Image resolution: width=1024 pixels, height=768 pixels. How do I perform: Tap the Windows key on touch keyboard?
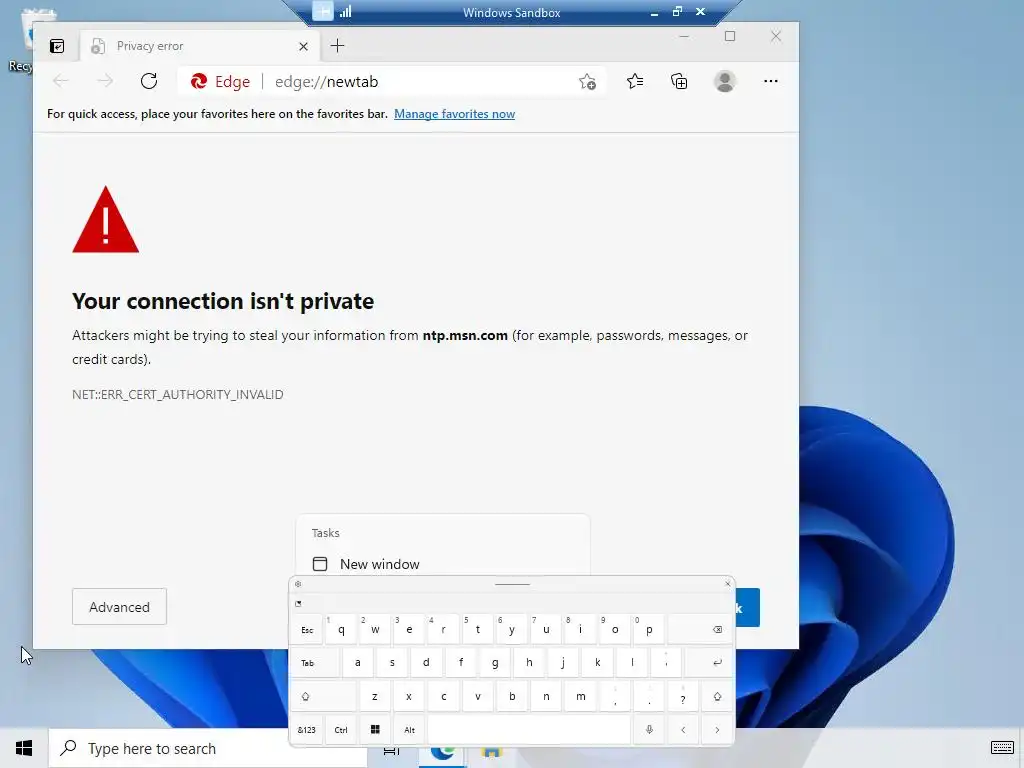point(376,730)
